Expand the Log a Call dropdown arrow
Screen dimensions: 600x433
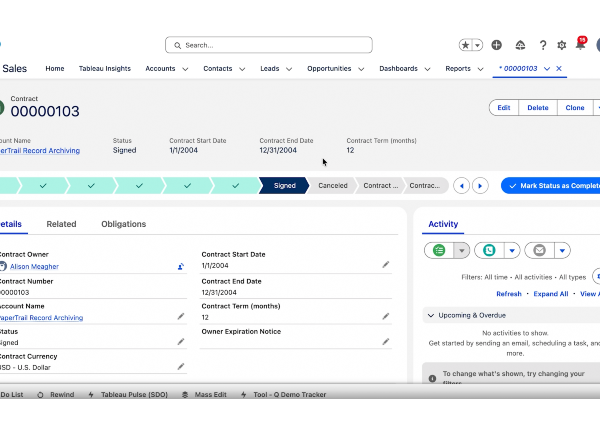pos(512,251)
